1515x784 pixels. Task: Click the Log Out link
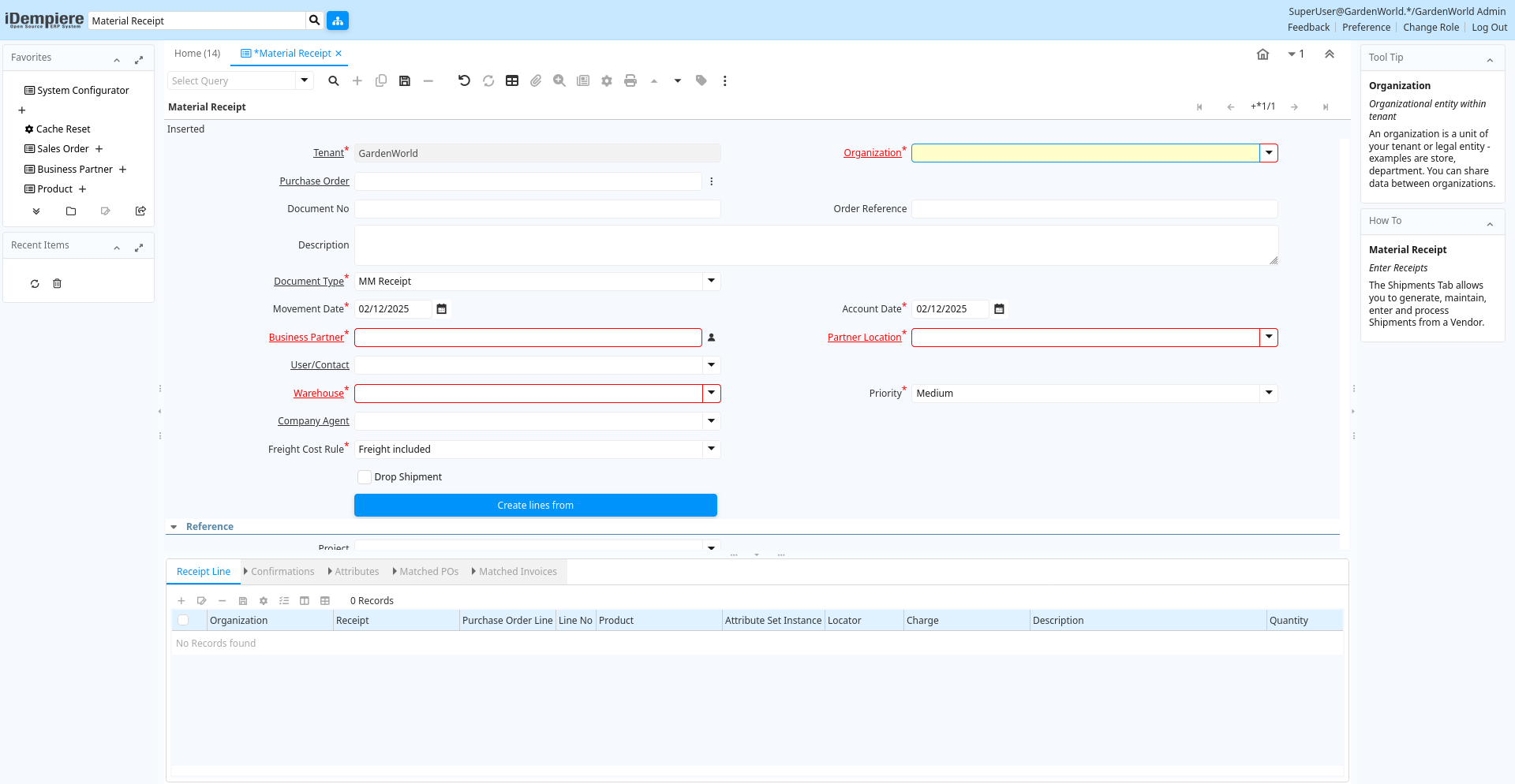tap(1489, 28)
